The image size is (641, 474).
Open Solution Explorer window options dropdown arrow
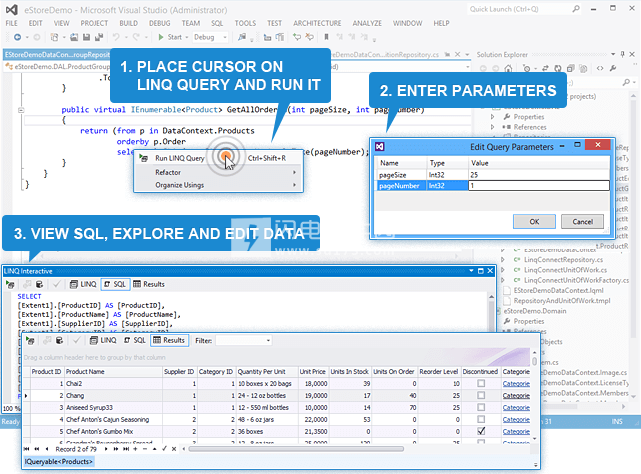613,54
